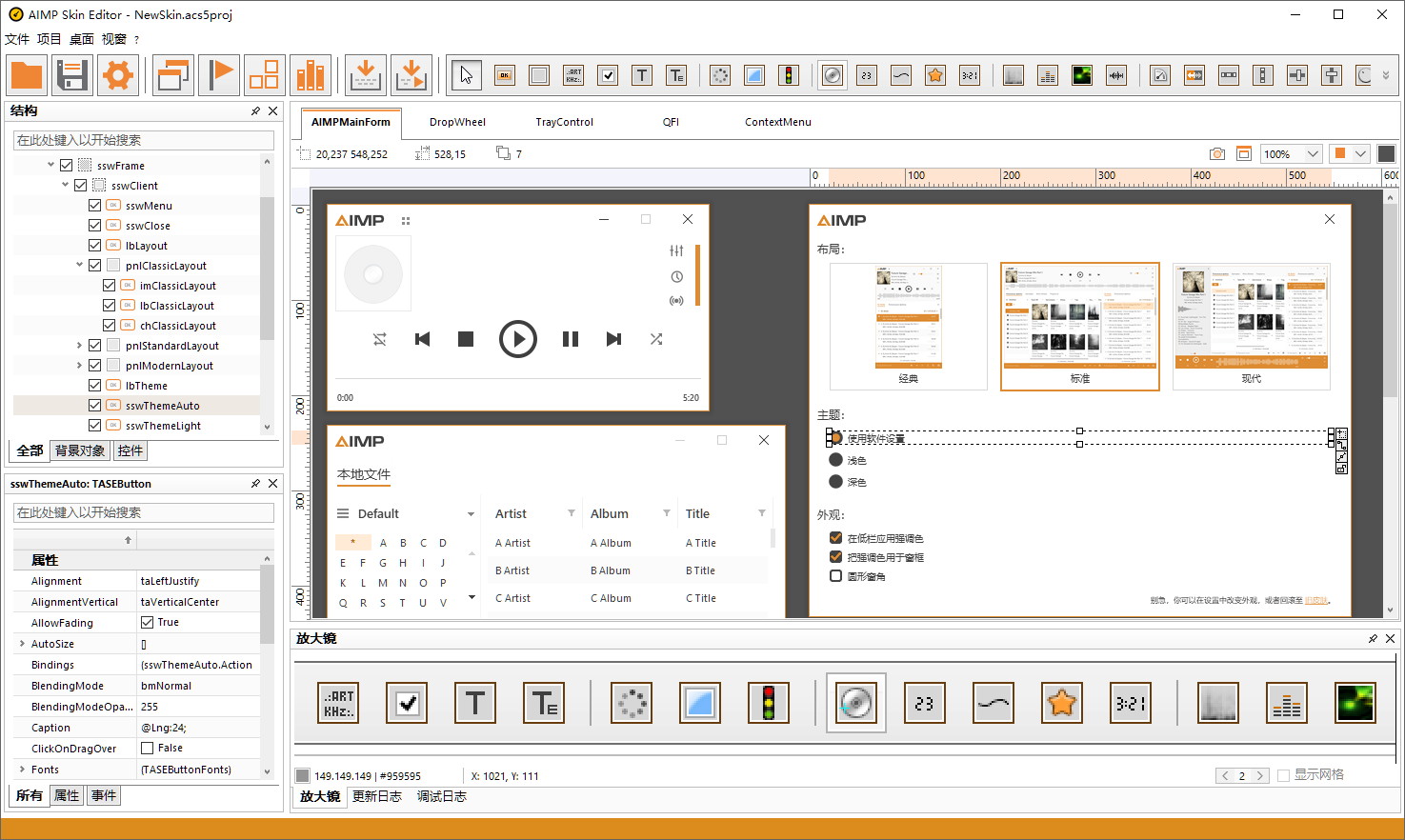
Task: Open the 事件 tab
Action: point(104,795)
